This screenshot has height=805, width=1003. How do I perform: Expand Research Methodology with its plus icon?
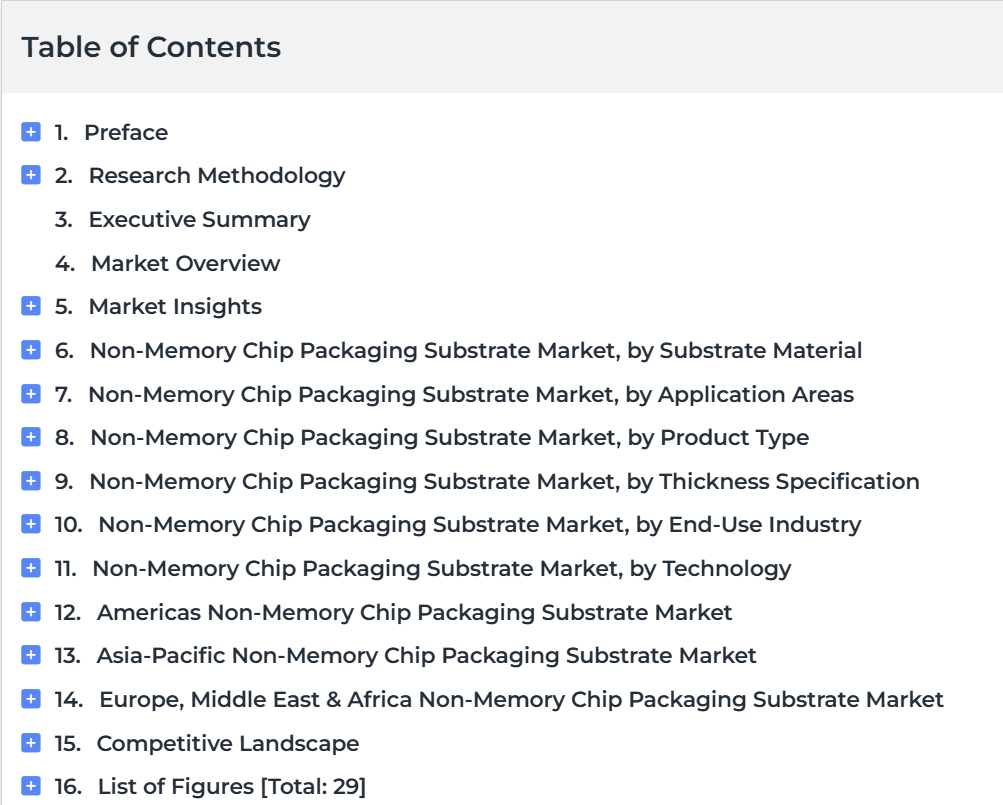(x=31, y=175)
